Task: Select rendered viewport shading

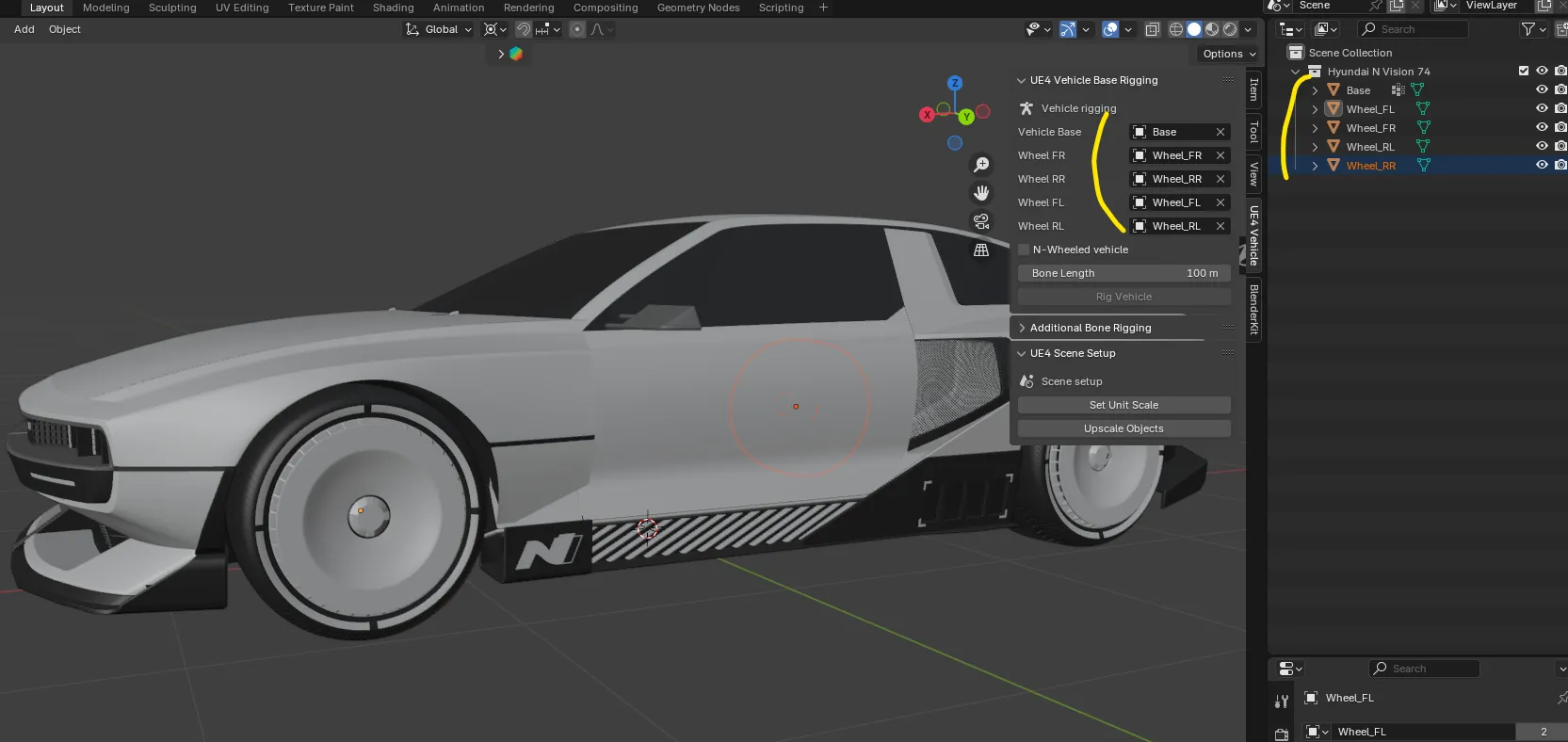Action: point(1230,29)
